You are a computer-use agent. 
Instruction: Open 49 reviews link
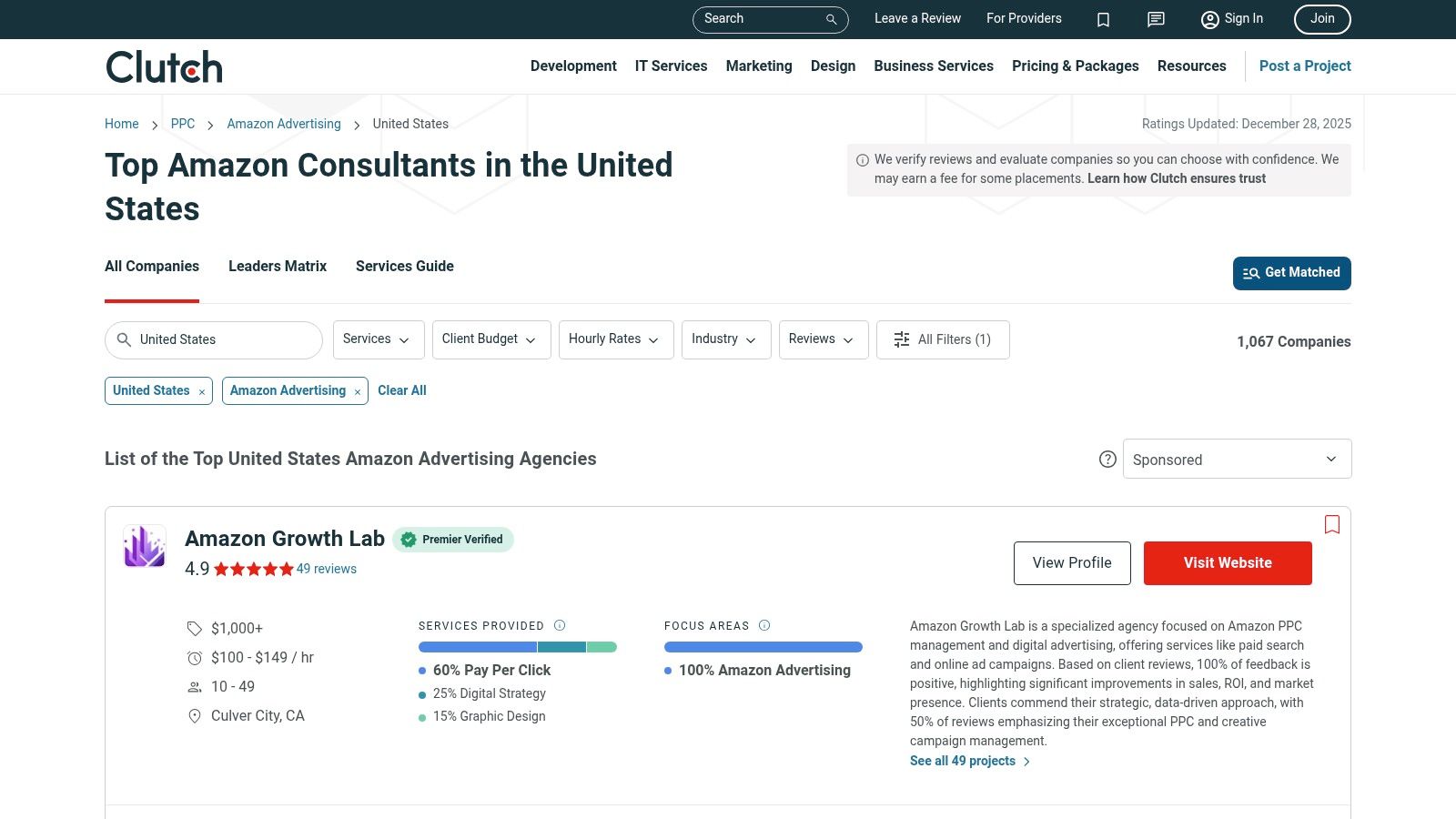[327, 570]
